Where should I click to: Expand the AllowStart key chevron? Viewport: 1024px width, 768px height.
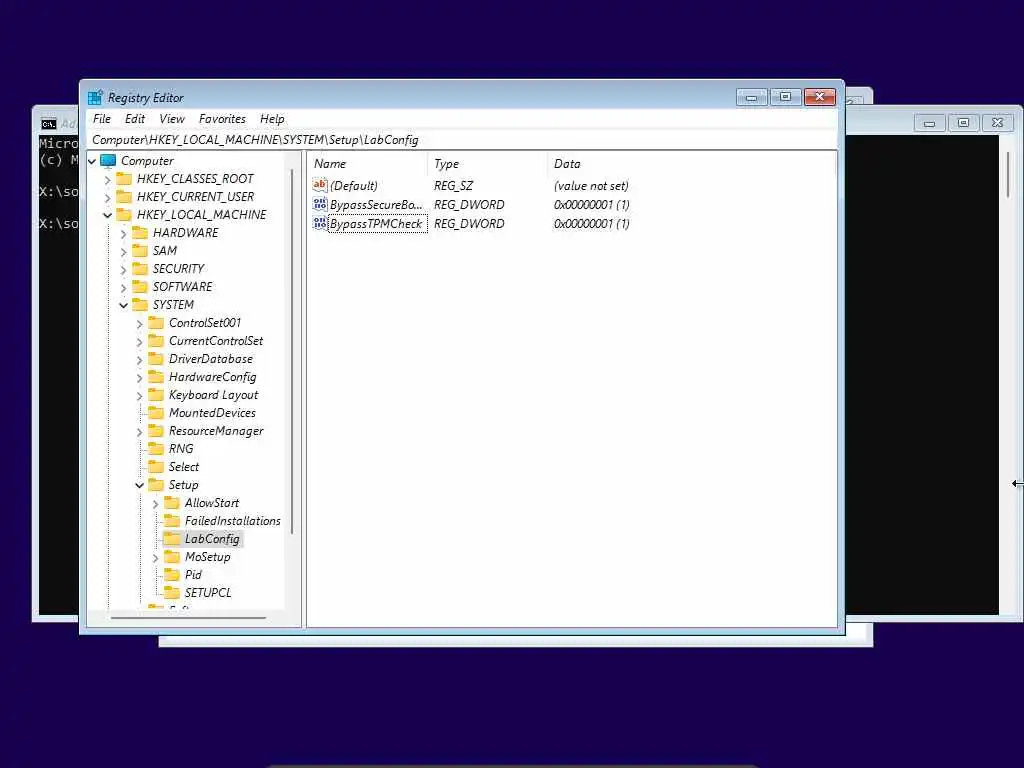[155, 504]
